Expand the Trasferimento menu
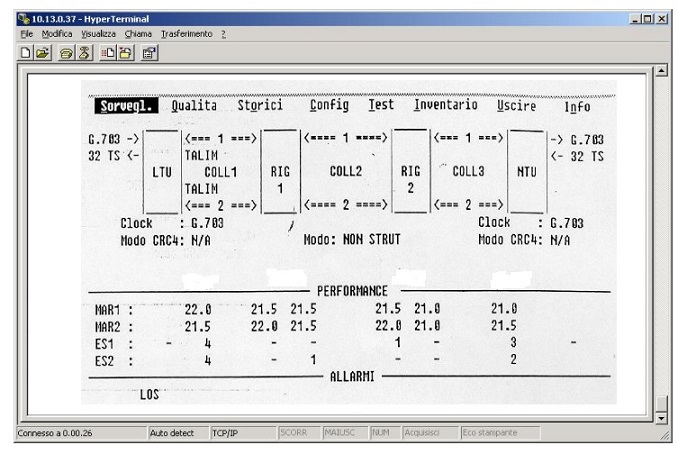This screenshot has height=454, width=687. 186,34
